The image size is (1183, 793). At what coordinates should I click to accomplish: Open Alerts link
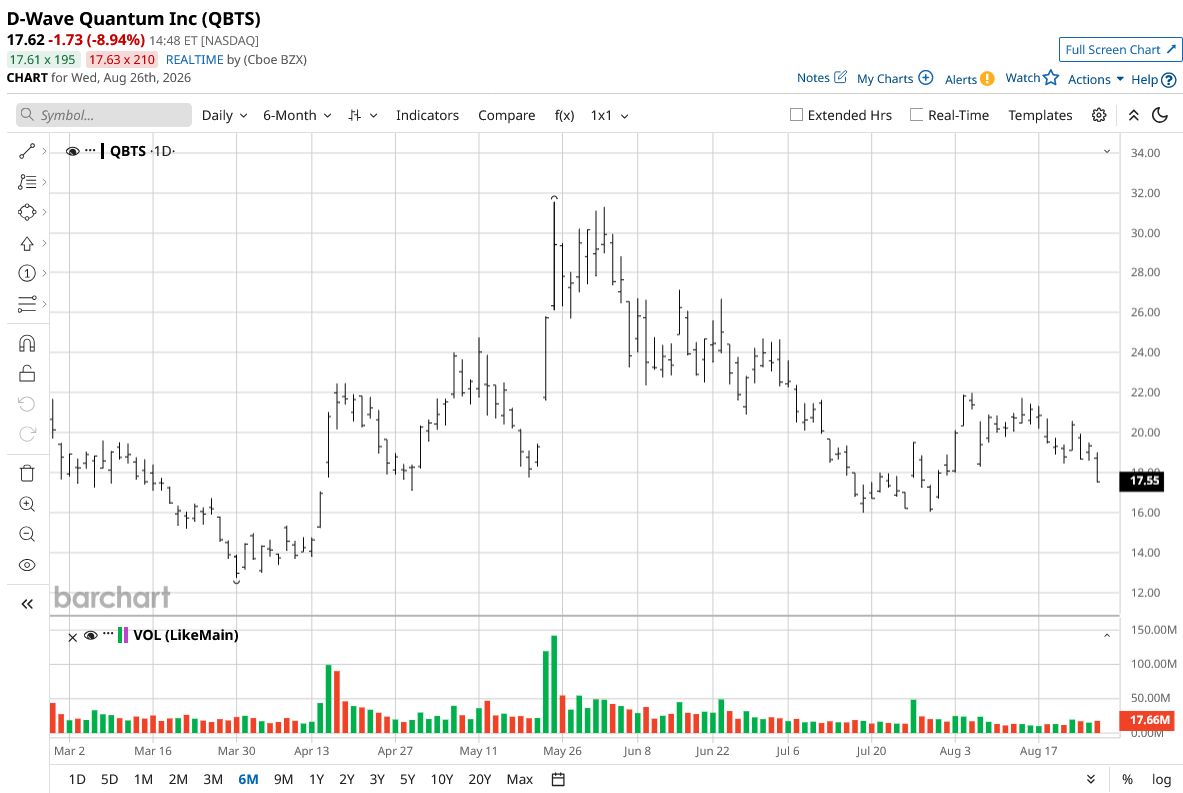click(x=969, y=79)
